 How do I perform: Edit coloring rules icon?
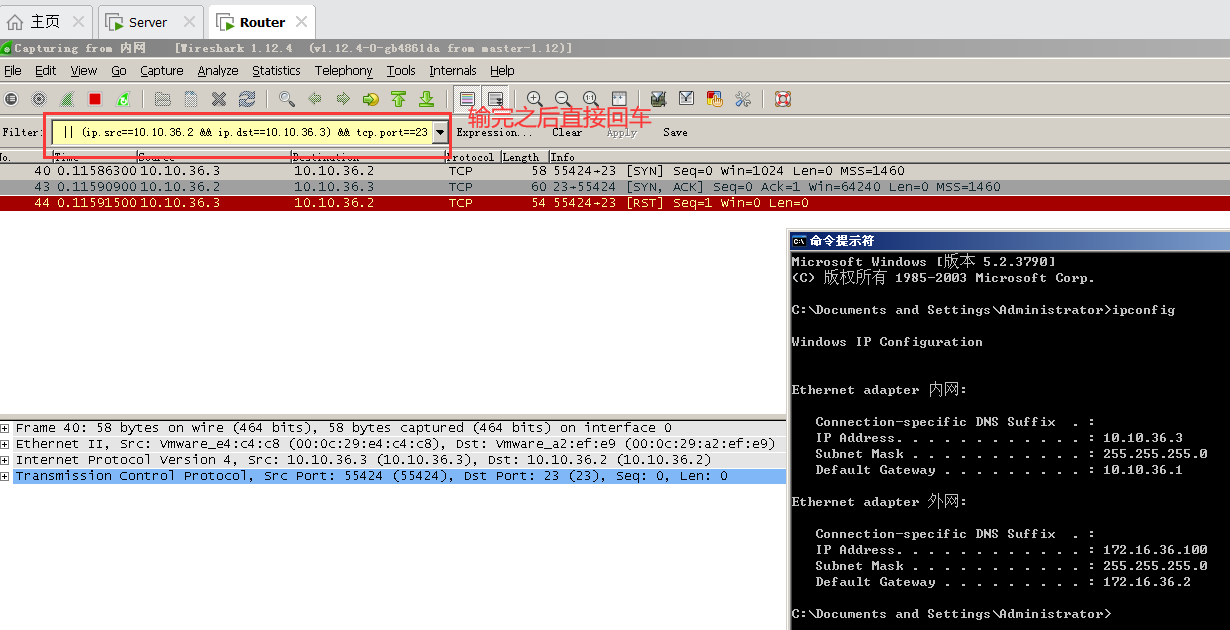click(714, 99)
